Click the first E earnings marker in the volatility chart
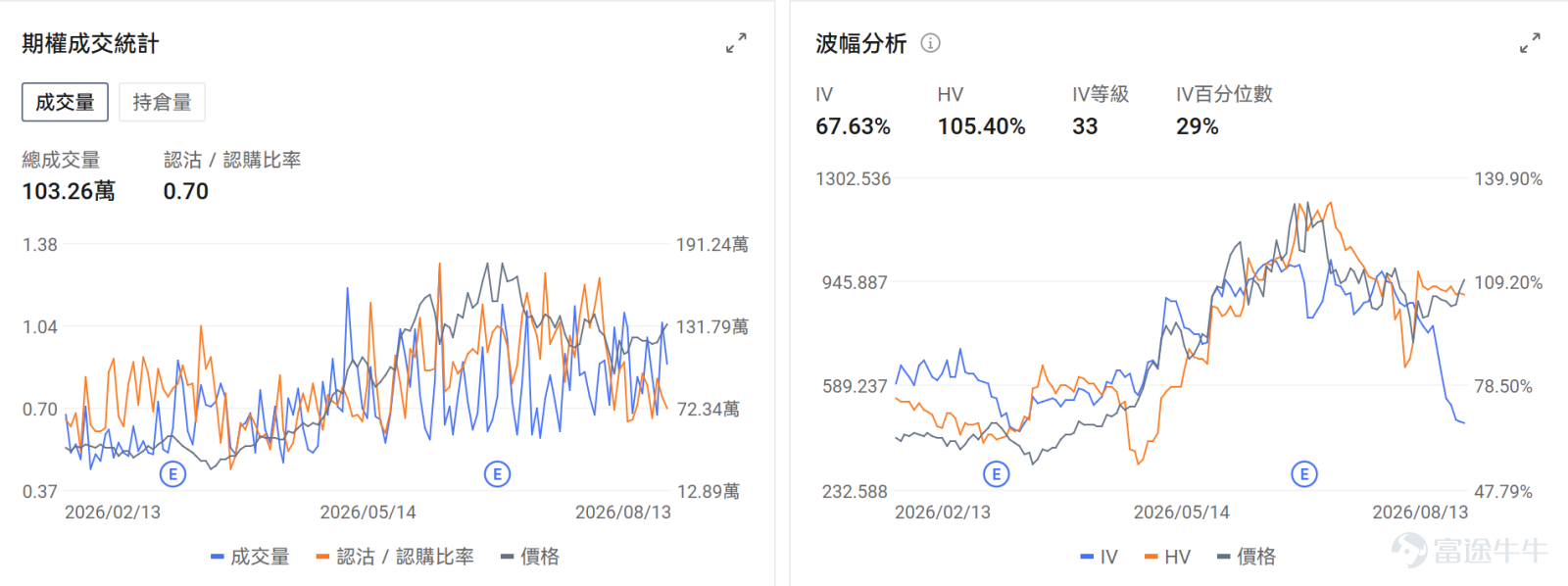1568x586 pixels. [x=997, y=474]
